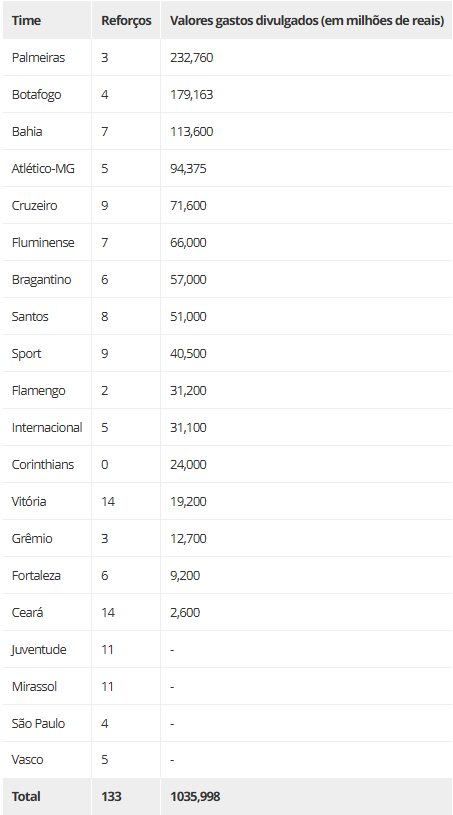Click the Valores gastos divulgados header

pos(307,21)
